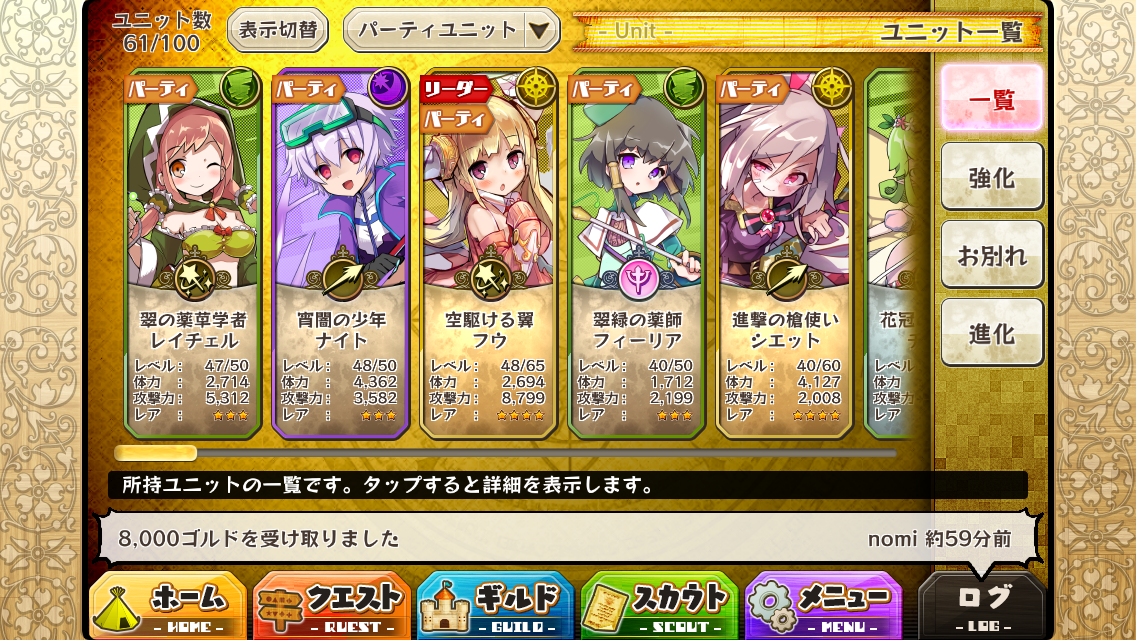Click the 進化 button
Viewport: 1136px width, 640px height.
992,333
